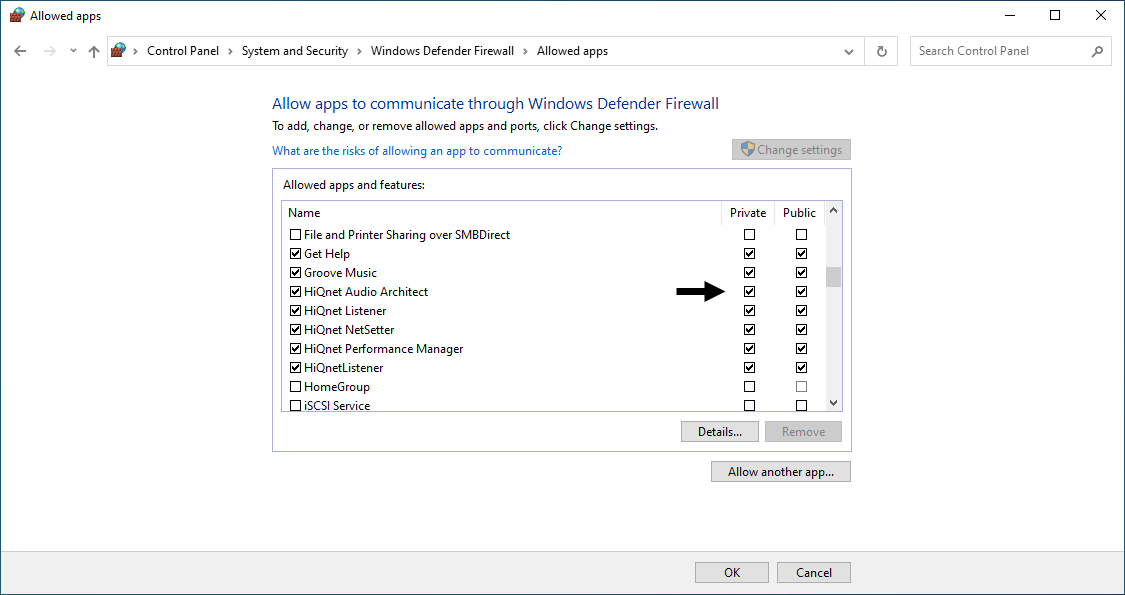Toggle HiQnet Performance Manager Public checkbox
1125x595 pixels.
point(801,349)
